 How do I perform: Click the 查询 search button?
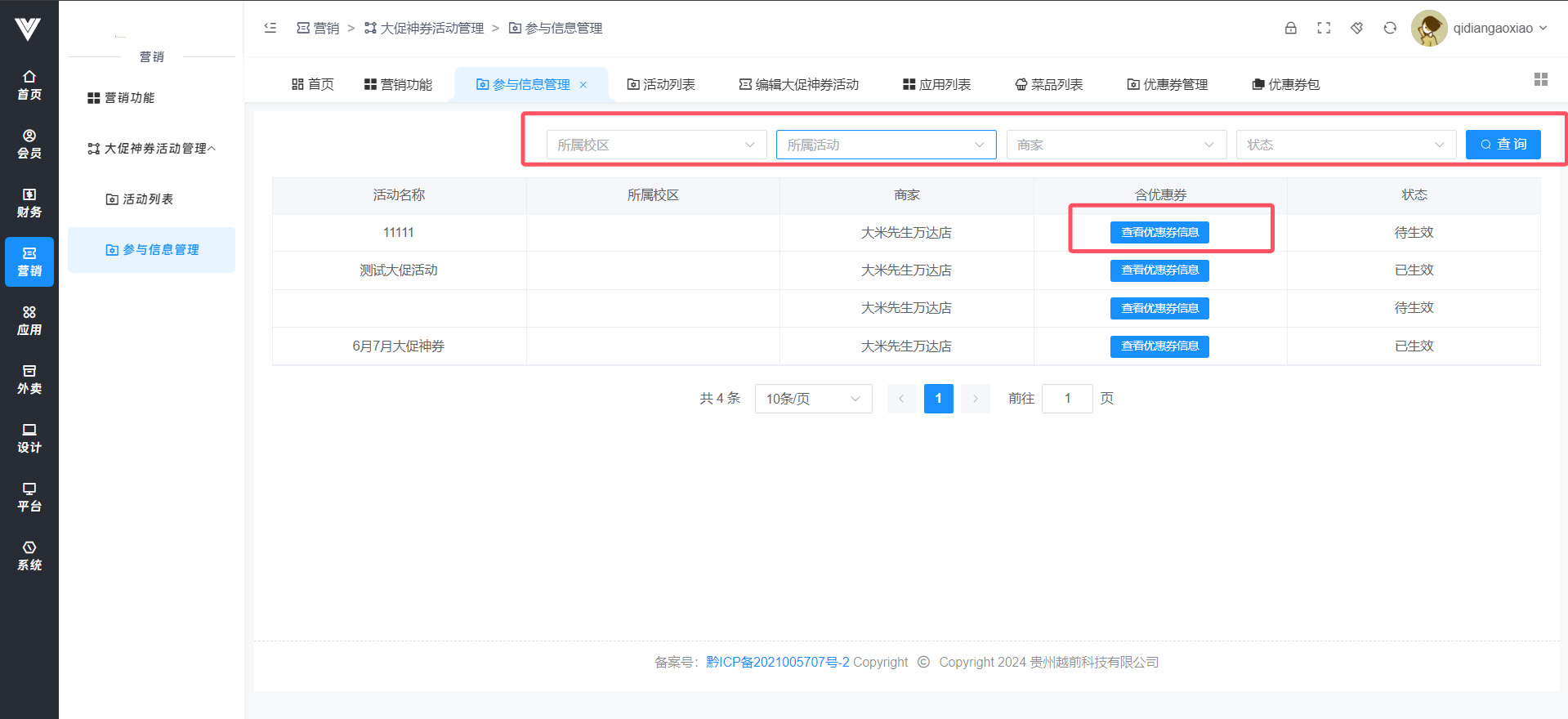pyautogui.click(x=1503, y=145)
